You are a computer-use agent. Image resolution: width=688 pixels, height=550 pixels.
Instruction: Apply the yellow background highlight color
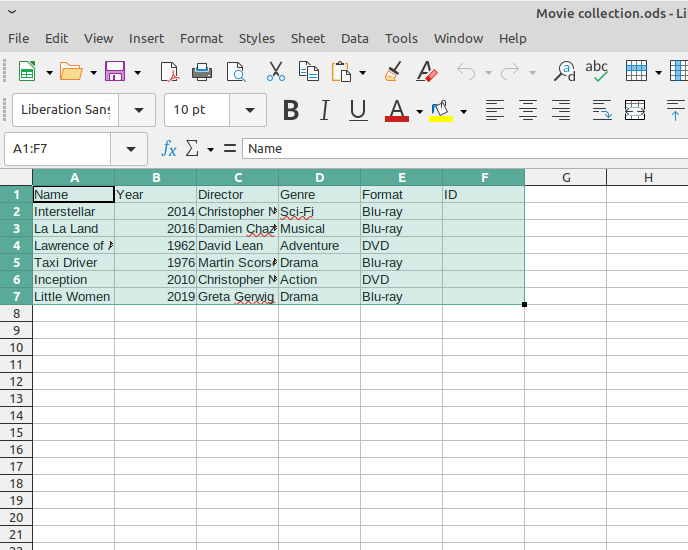(x=441, y=110)
